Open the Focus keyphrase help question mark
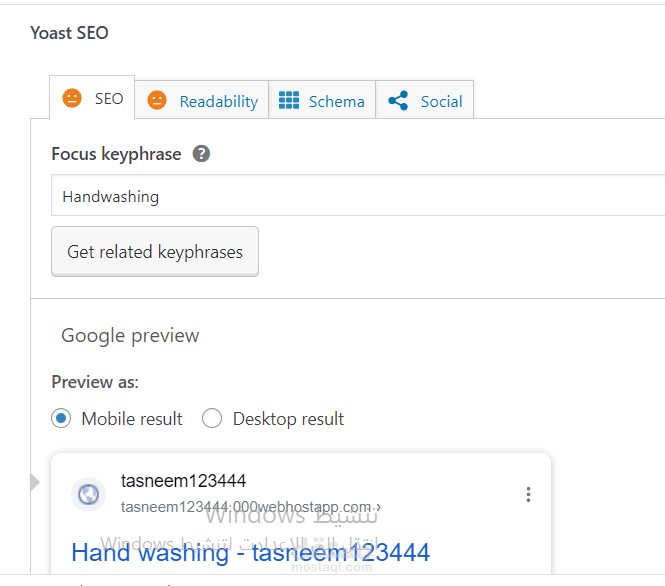 (202, 154)
